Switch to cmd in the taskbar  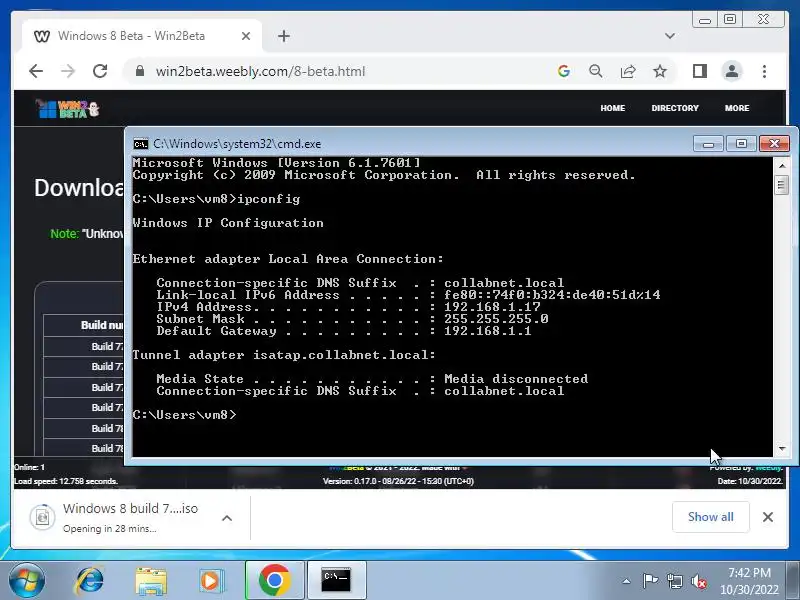coord(336,581)
